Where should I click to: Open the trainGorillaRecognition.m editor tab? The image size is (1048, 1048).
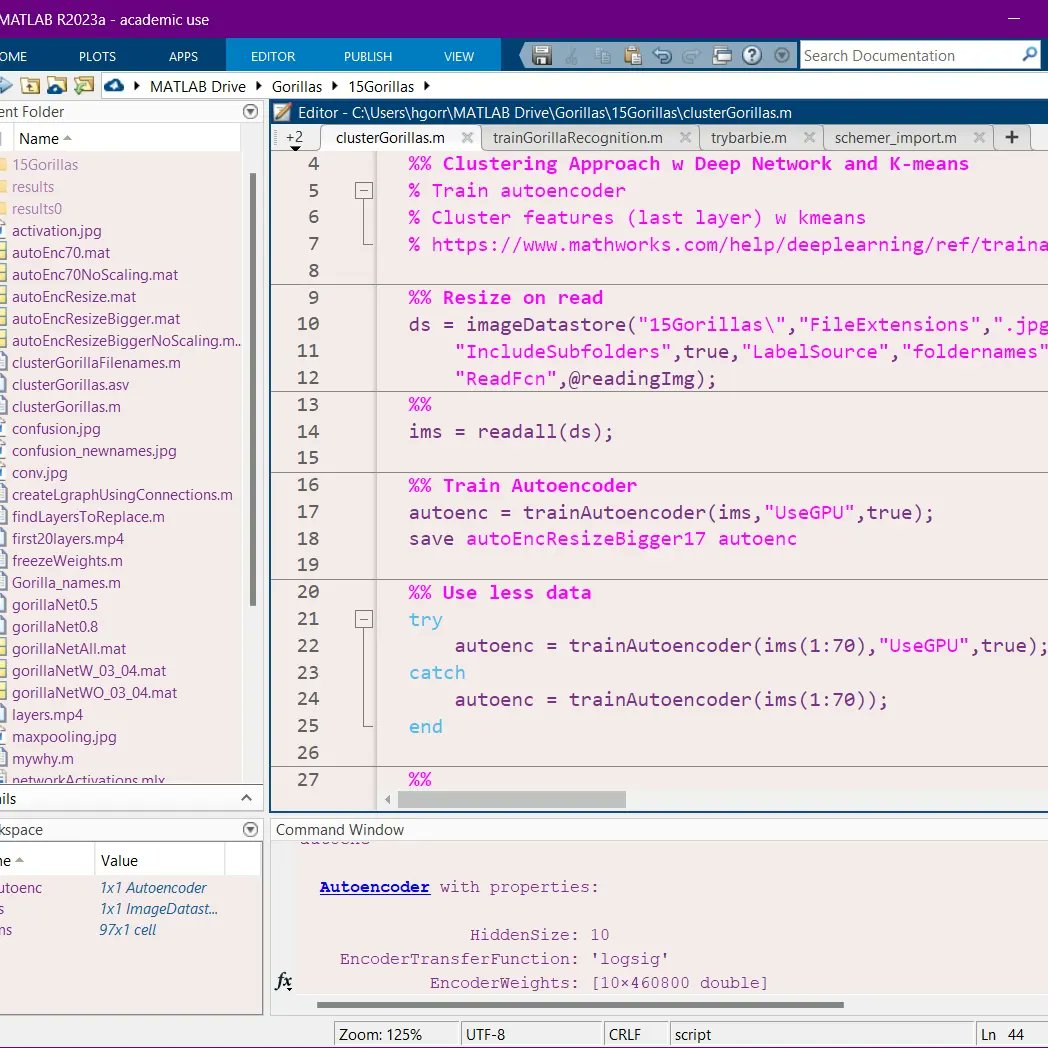(x=577, y=138)
